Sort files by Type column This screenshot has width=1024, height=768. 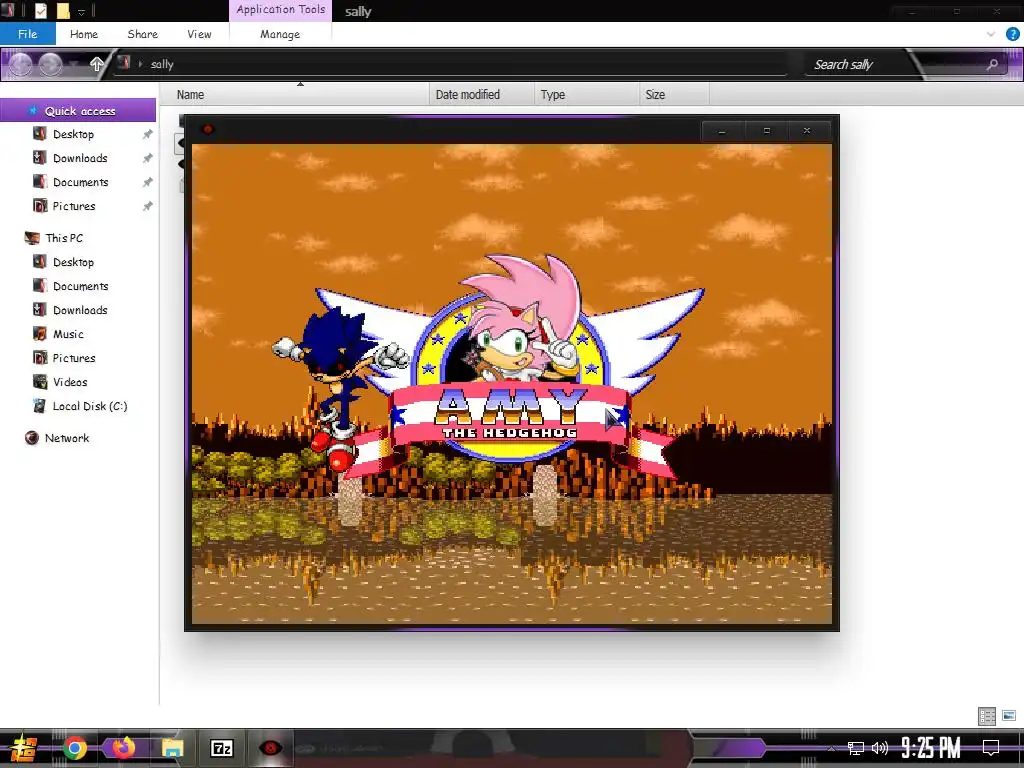pyautogui.click(x=586, y=95)
